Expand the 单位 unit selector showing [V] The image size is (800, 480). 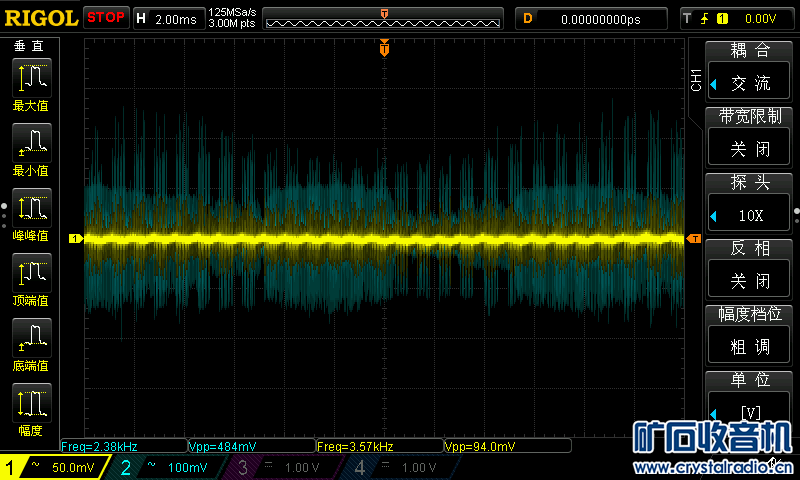click(749, 411)
